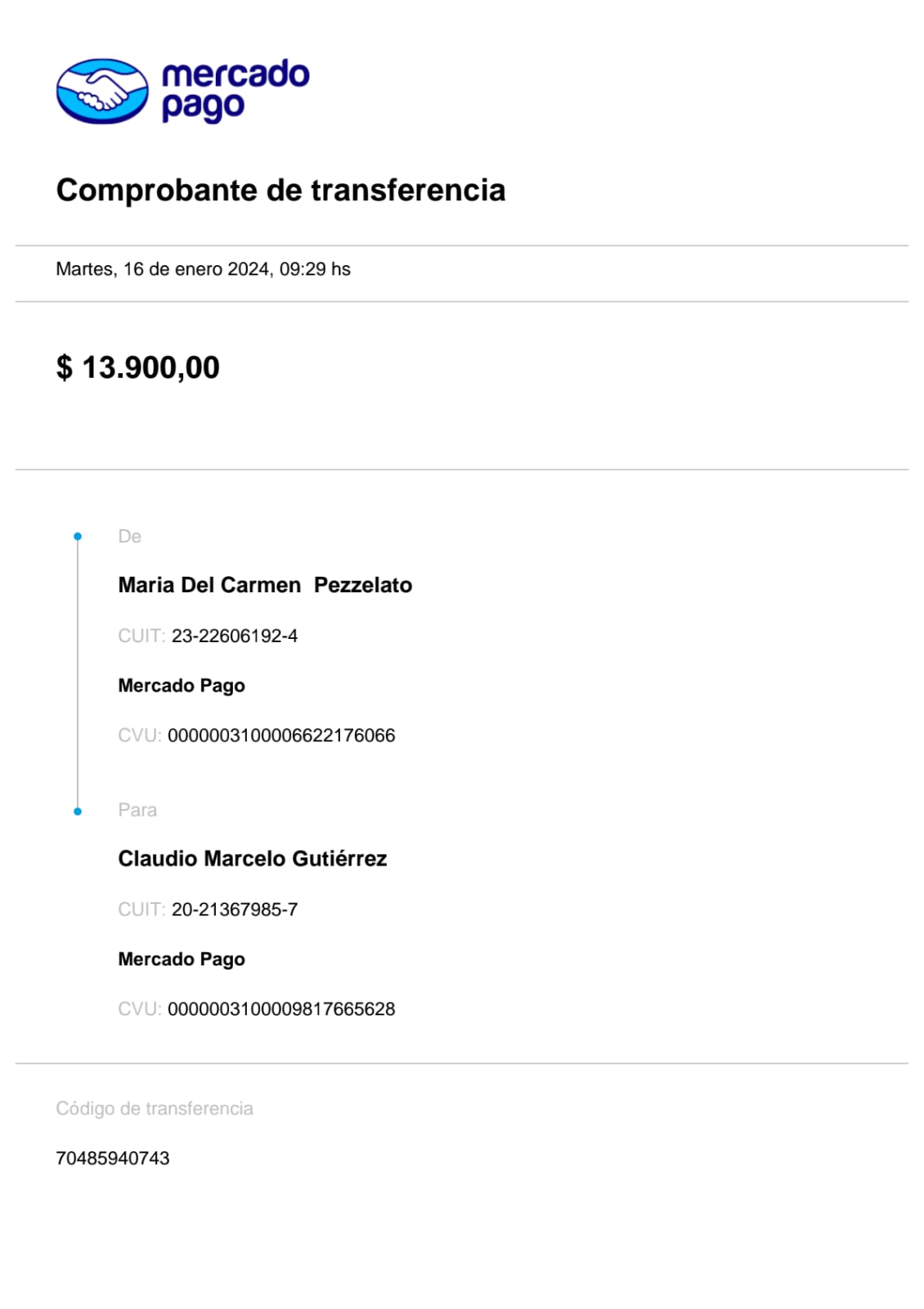The width and height of the screenshot is (924, 1309).
Task: Click the "De" section label
Action: [x=129, y=537]
